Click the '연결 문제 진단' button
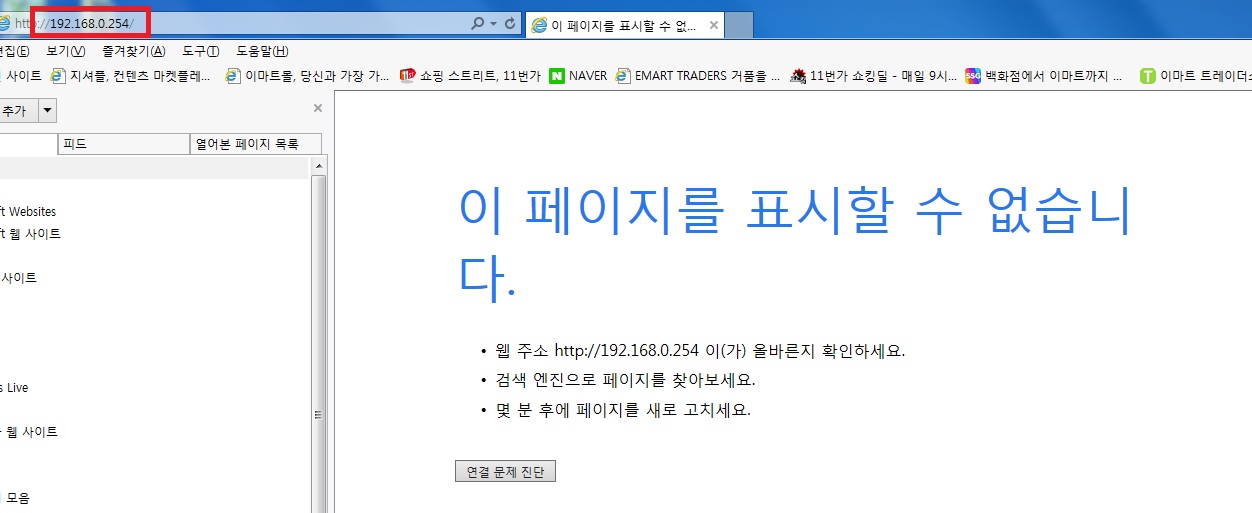Image resolution: width=1252 pixels, height=513 pixels. (x=505, y=472)
